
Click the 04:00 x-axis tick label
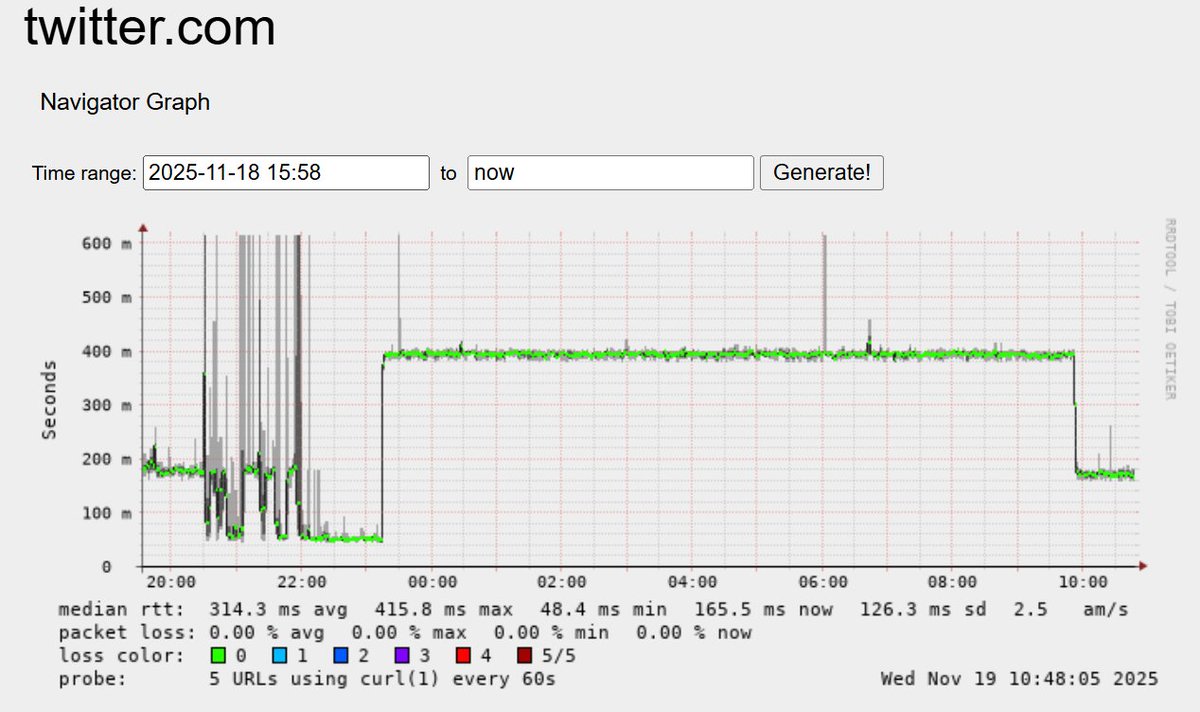coord(692,581)
